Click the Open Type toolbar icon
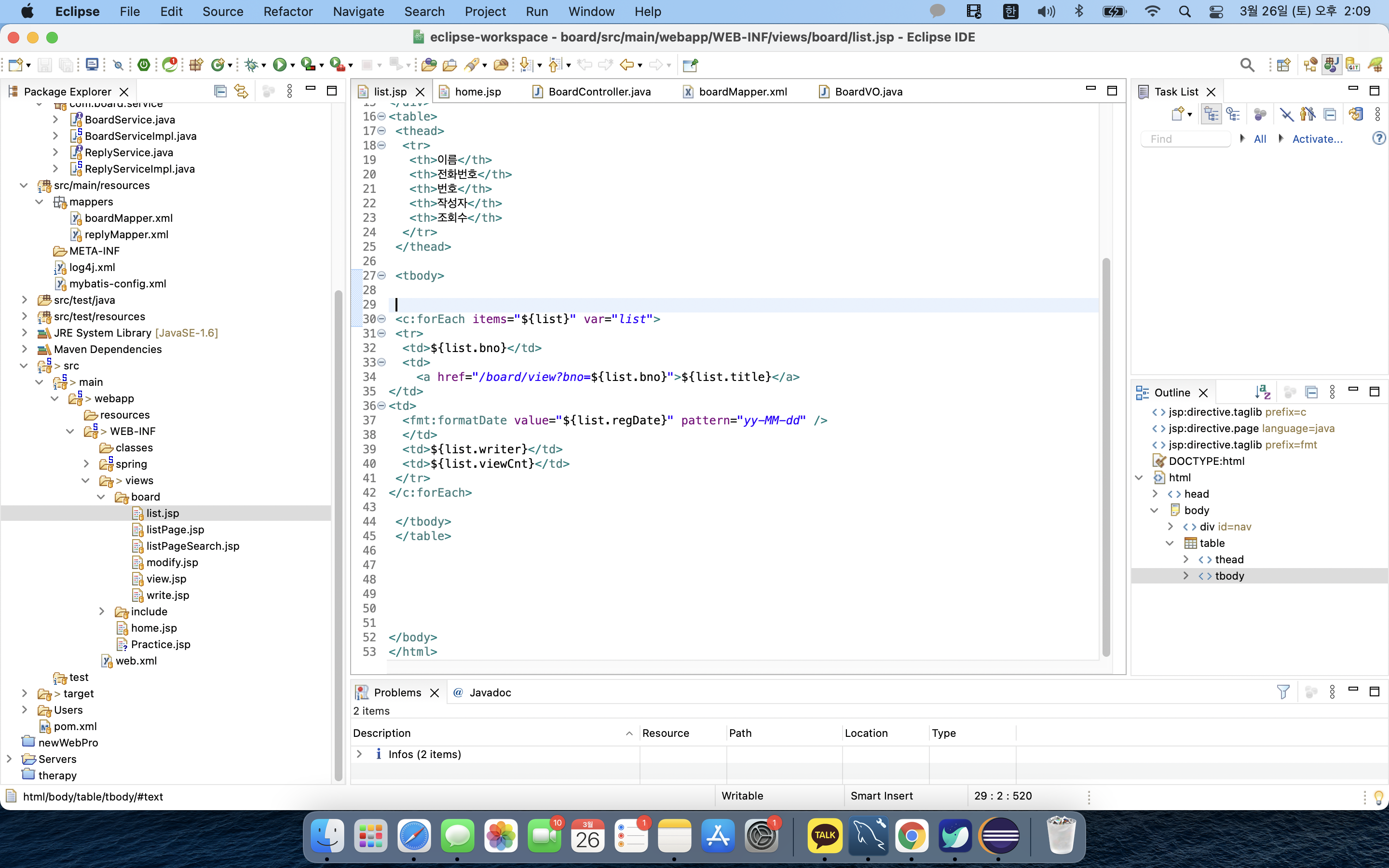 pyautogui.click(x=428, y=65)
